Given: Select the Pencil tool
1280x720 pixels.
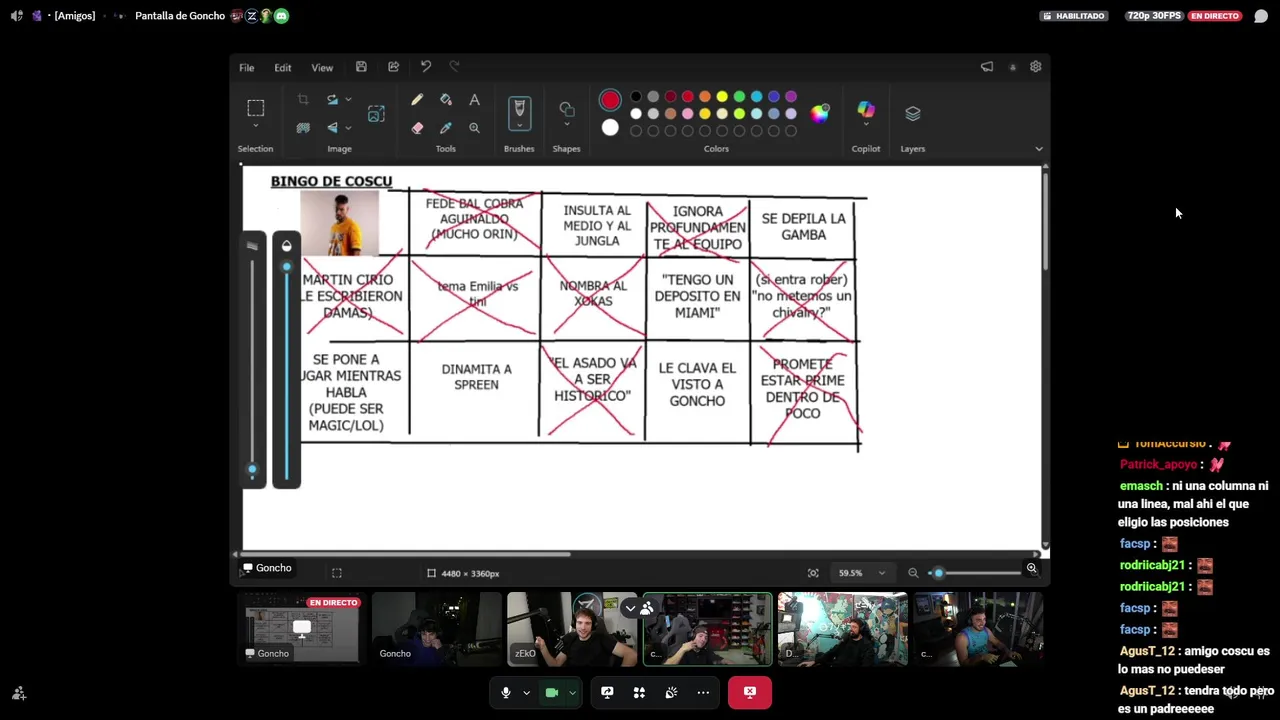Looking at the screenshot, I should click(x=417, y=99).
